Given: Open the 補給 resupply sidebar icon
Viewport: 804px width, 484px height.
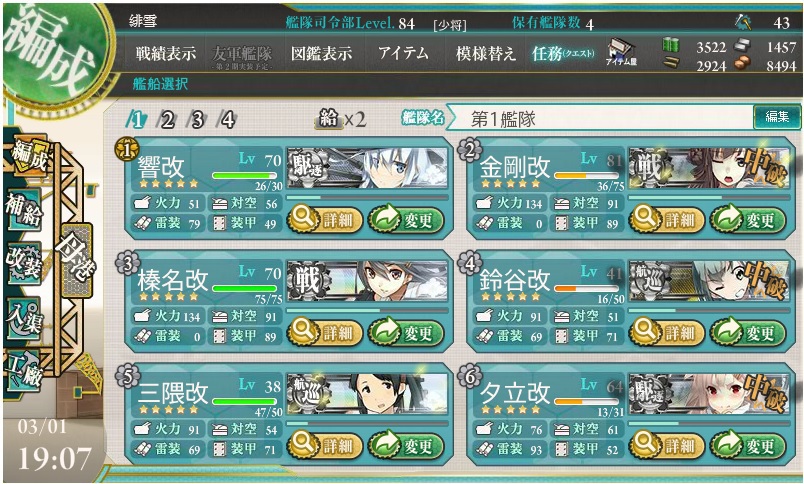Looking at the screenshot, I should [24, 209].
